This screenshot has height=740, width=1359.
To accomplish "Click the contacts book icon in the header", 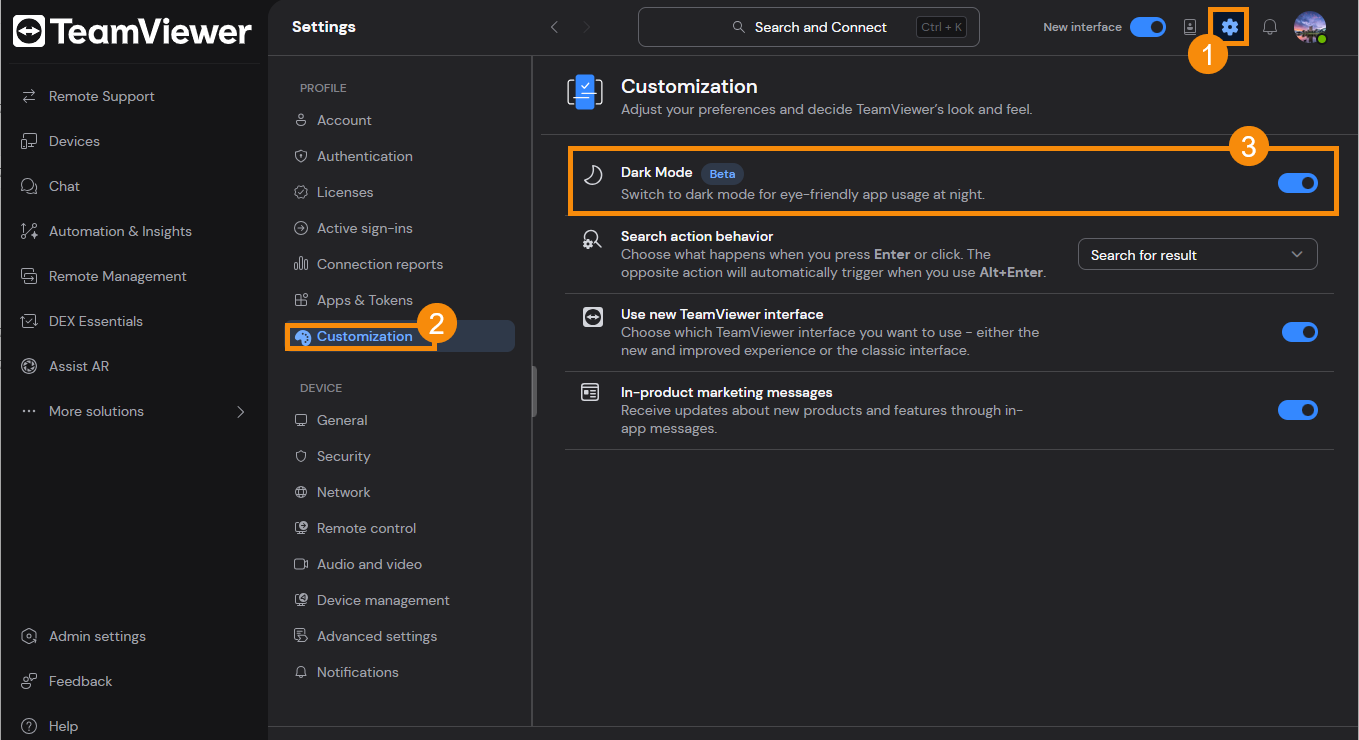I will coord(1190,27).
